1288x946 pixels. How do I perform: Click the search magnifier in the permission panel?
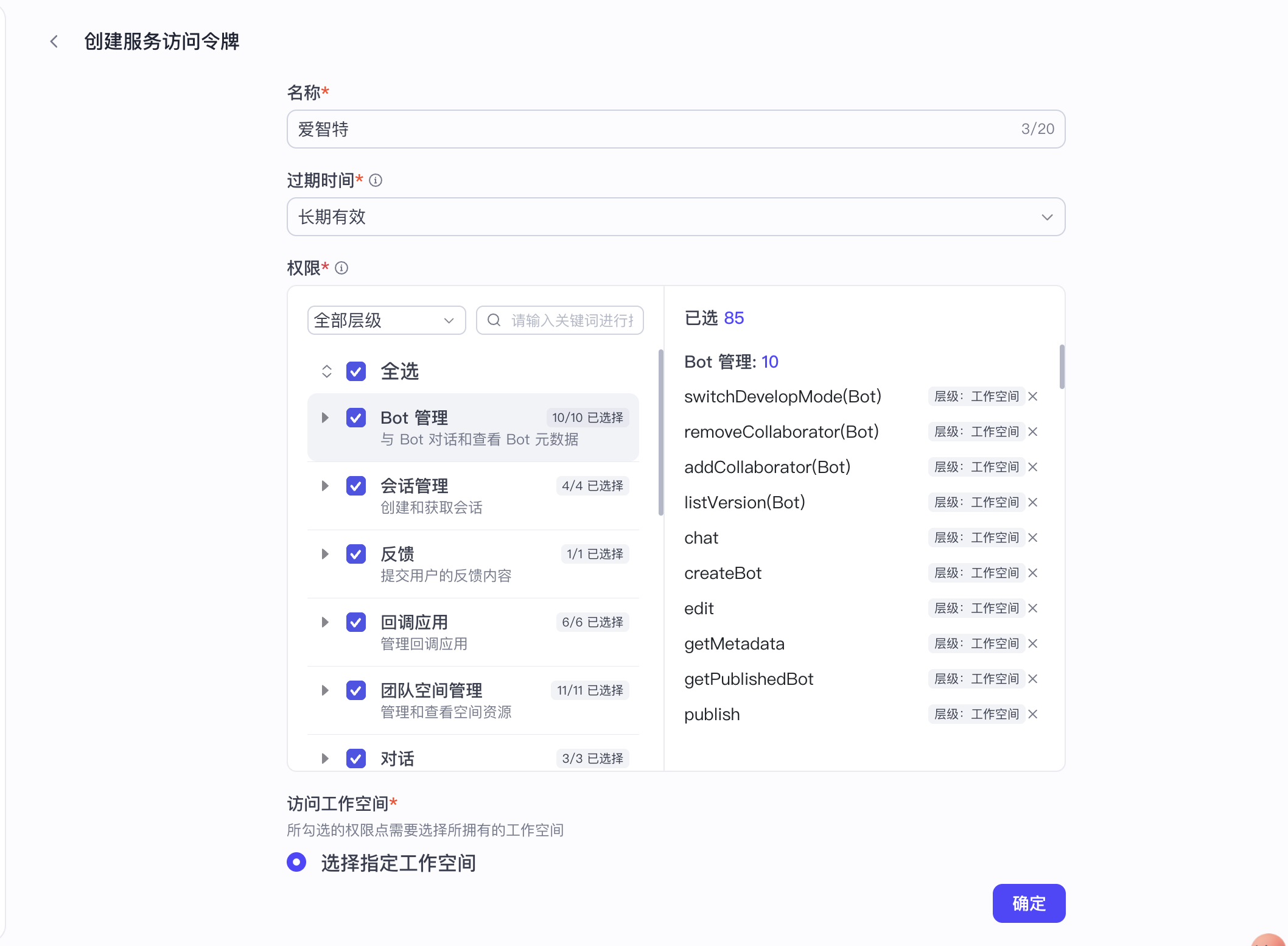pyautogui.click(x=494, y=320)
